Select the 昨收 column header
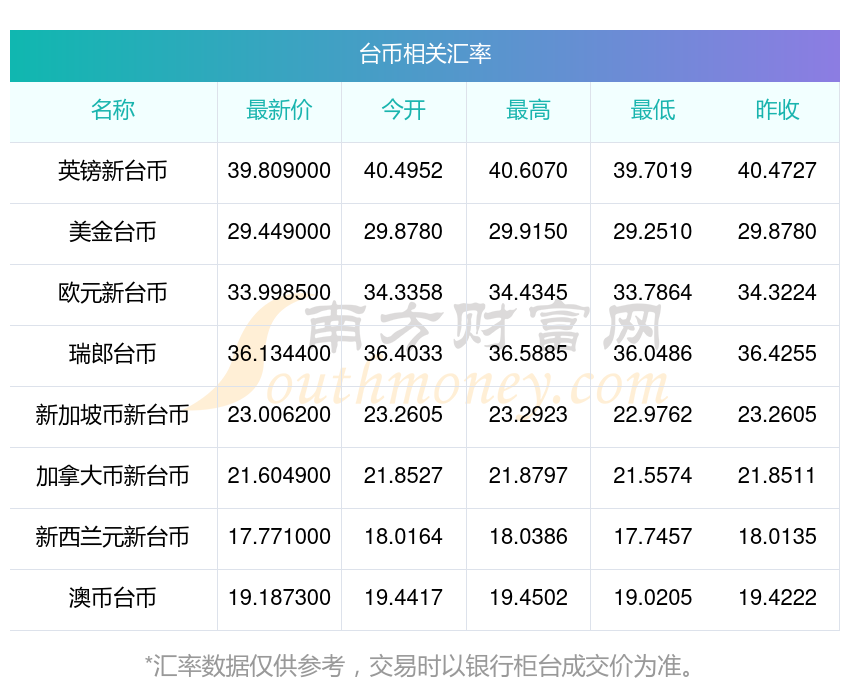Image resolution: width=850 pixels, height=698 pixels. click(777, 110)
